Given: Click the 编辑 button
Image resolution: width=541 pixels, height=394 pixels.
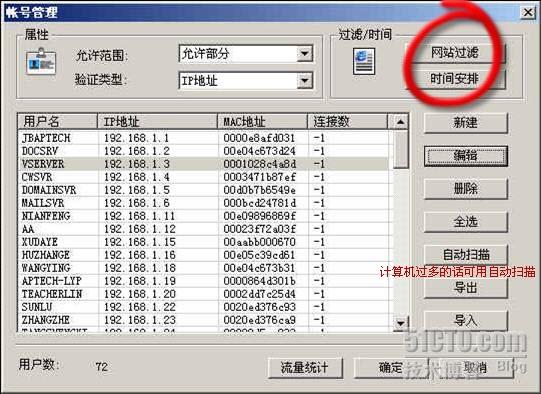Looking at the screenshot, I should tap(465, 156).
